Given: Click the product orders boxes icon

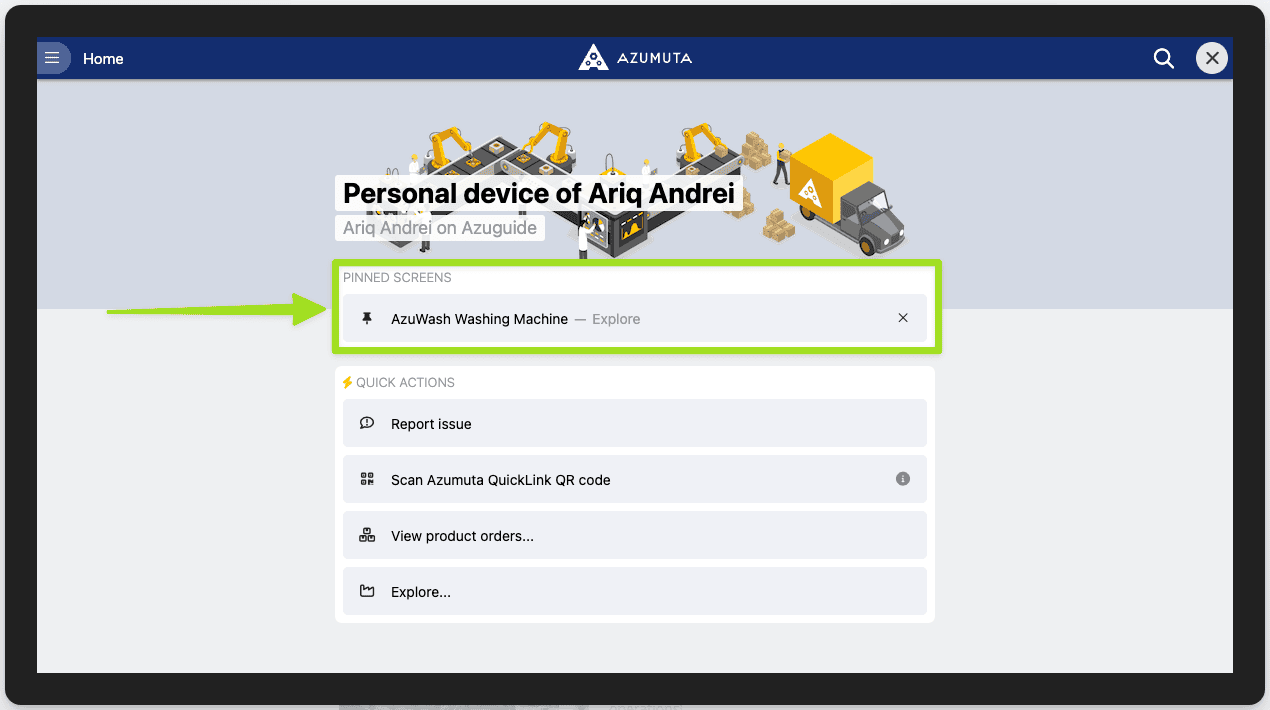Looking at the screenshot, I should click(367, 536).
